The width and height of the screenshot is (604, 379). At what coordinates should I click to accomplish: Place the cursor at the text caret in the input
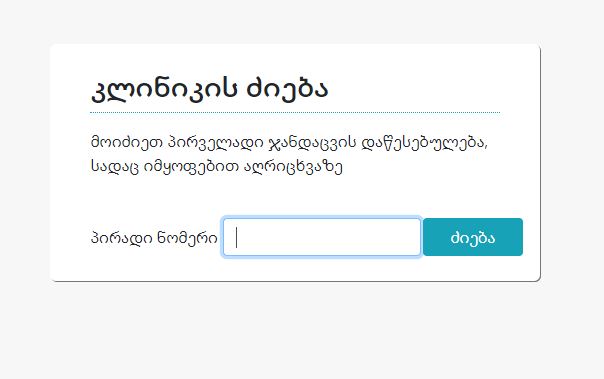[237, 237]
